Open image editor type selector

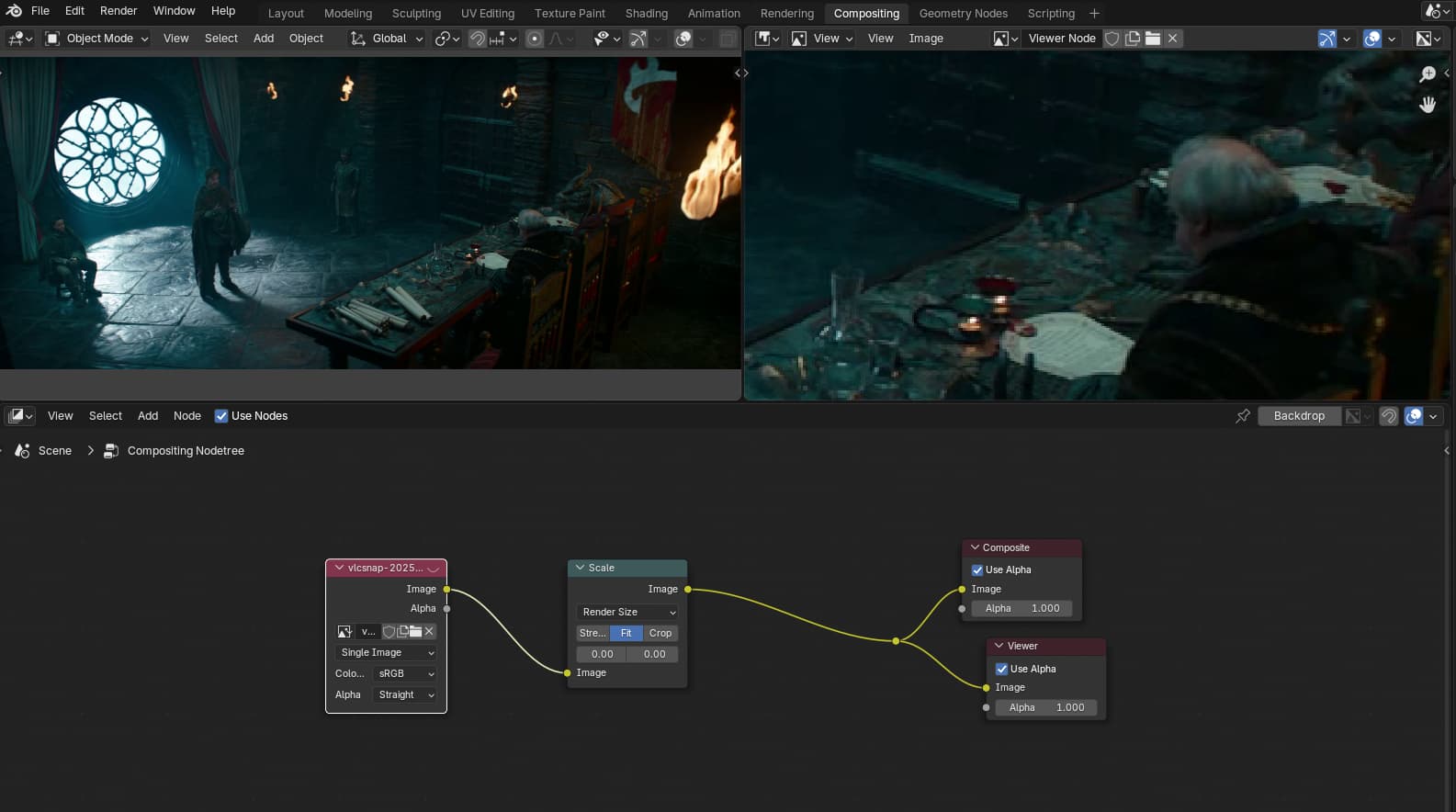[x=767, y=39]
